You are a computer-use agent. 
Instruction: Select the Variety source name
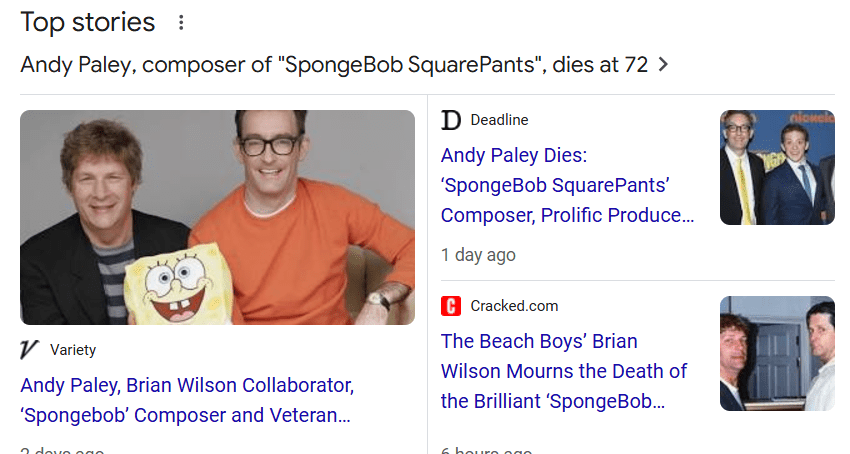tap(73, 350)
